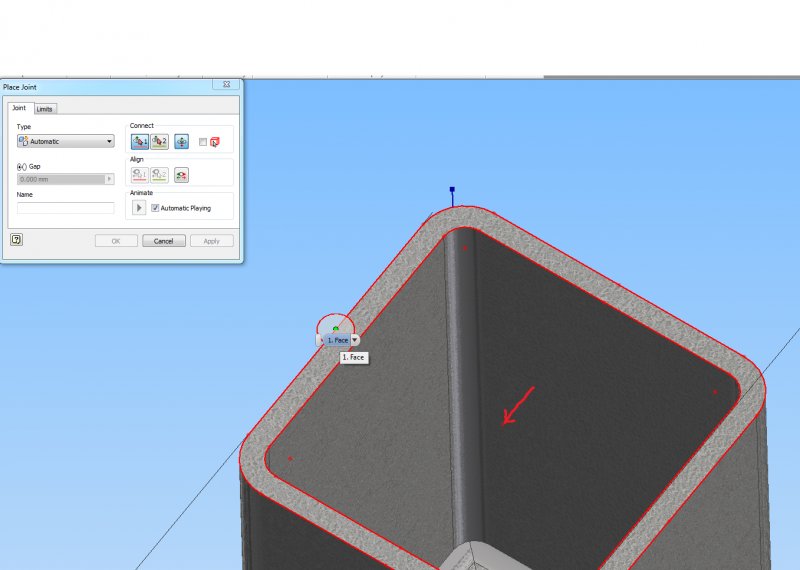Click the Gap value field
The image size is (800, 570).
coord(61,179)
